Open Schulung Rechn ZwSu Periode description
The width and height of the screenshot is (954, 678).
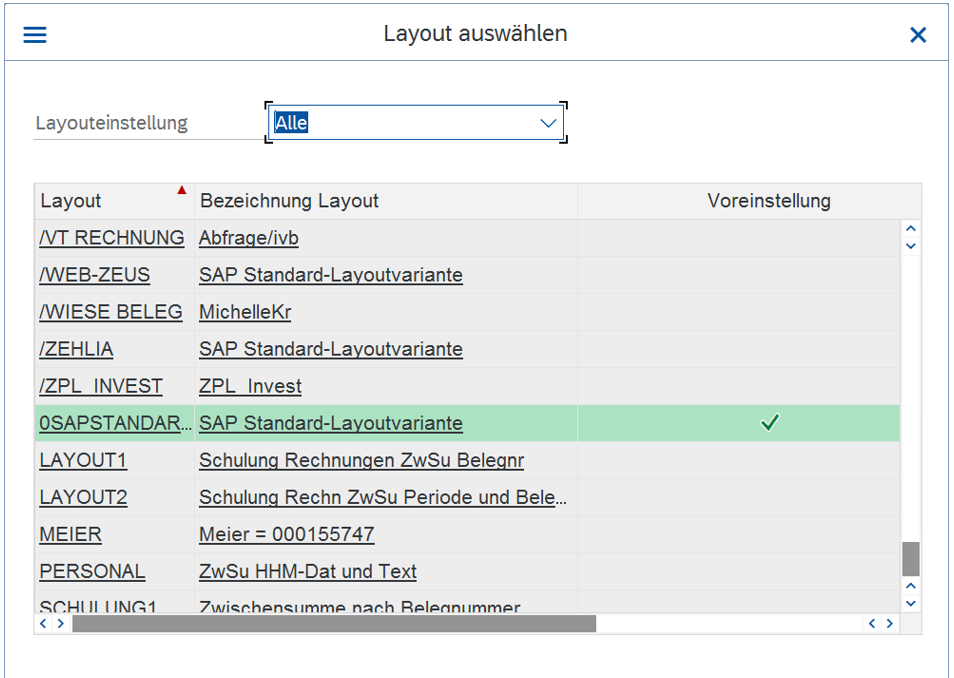click(383, 497)
